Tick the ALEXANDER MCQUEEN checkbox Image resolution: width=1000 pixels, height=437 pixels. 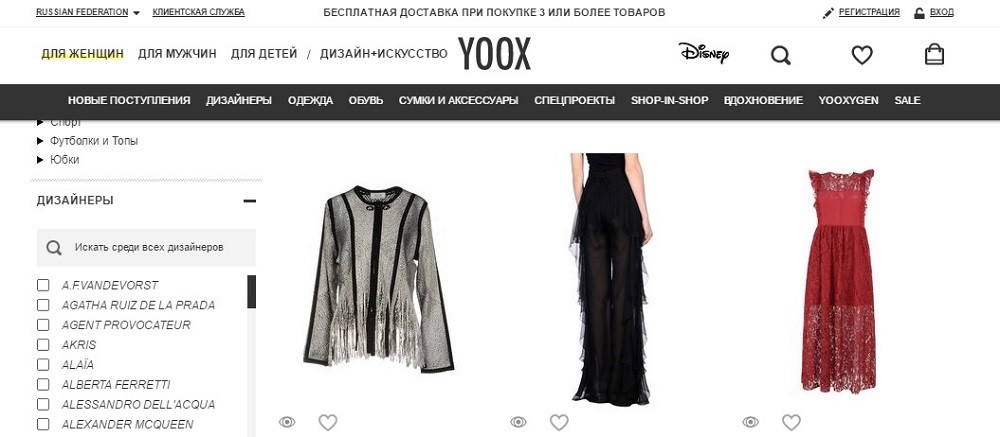(x=43, y=424)
